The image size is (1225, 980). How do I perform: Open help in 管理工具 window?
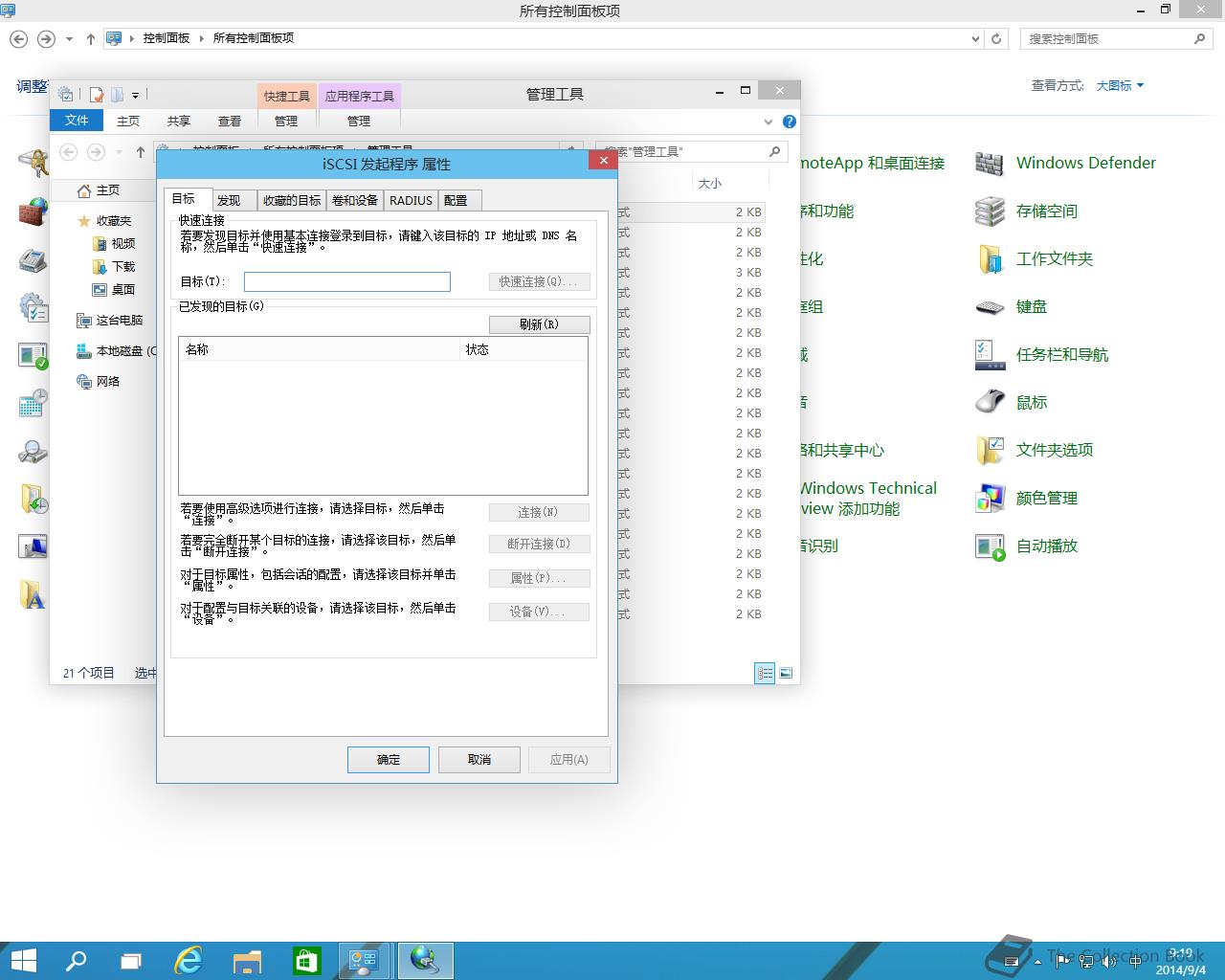[x=789, y=122]
